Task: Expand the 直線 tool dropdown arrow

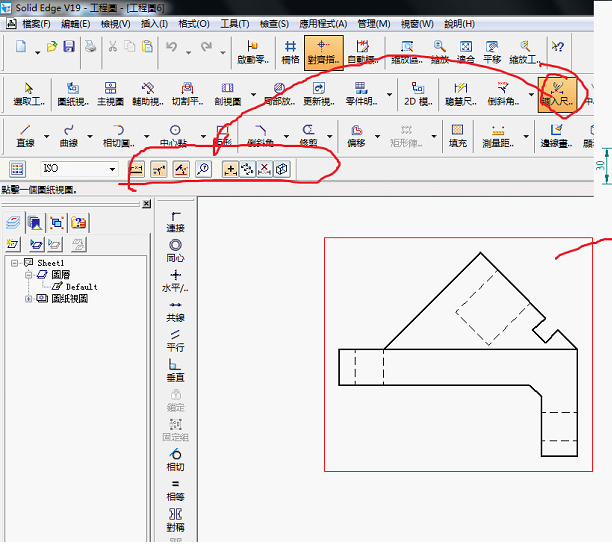Action: (x=46, y=136)
